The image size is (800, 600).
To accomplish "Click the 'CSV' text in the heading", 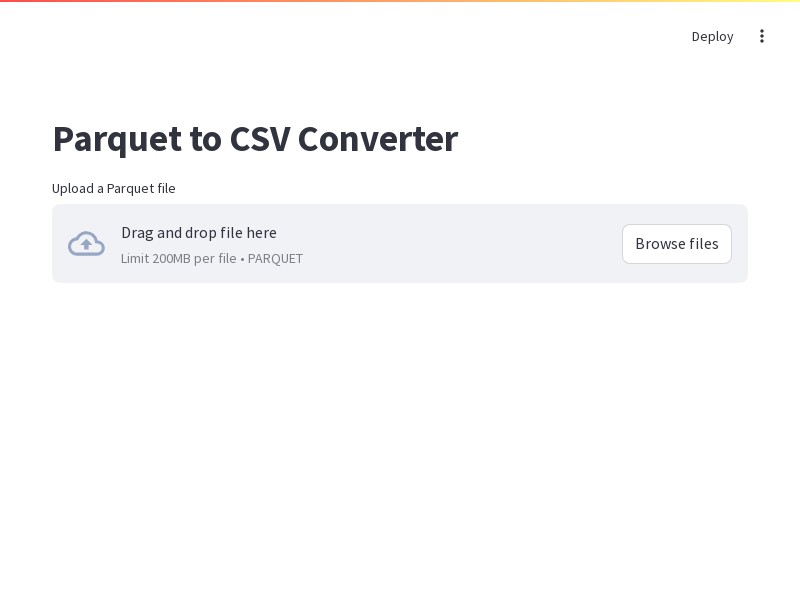I will (x=260, y=139).
